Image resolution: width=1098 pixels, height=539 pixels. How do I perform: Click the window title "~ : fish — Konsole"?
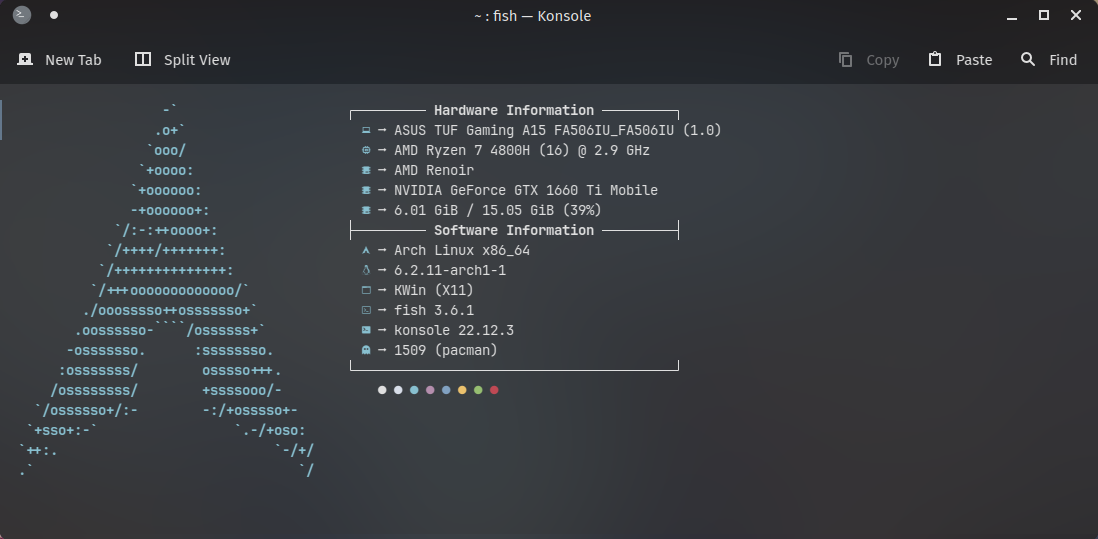click(532, 15)
